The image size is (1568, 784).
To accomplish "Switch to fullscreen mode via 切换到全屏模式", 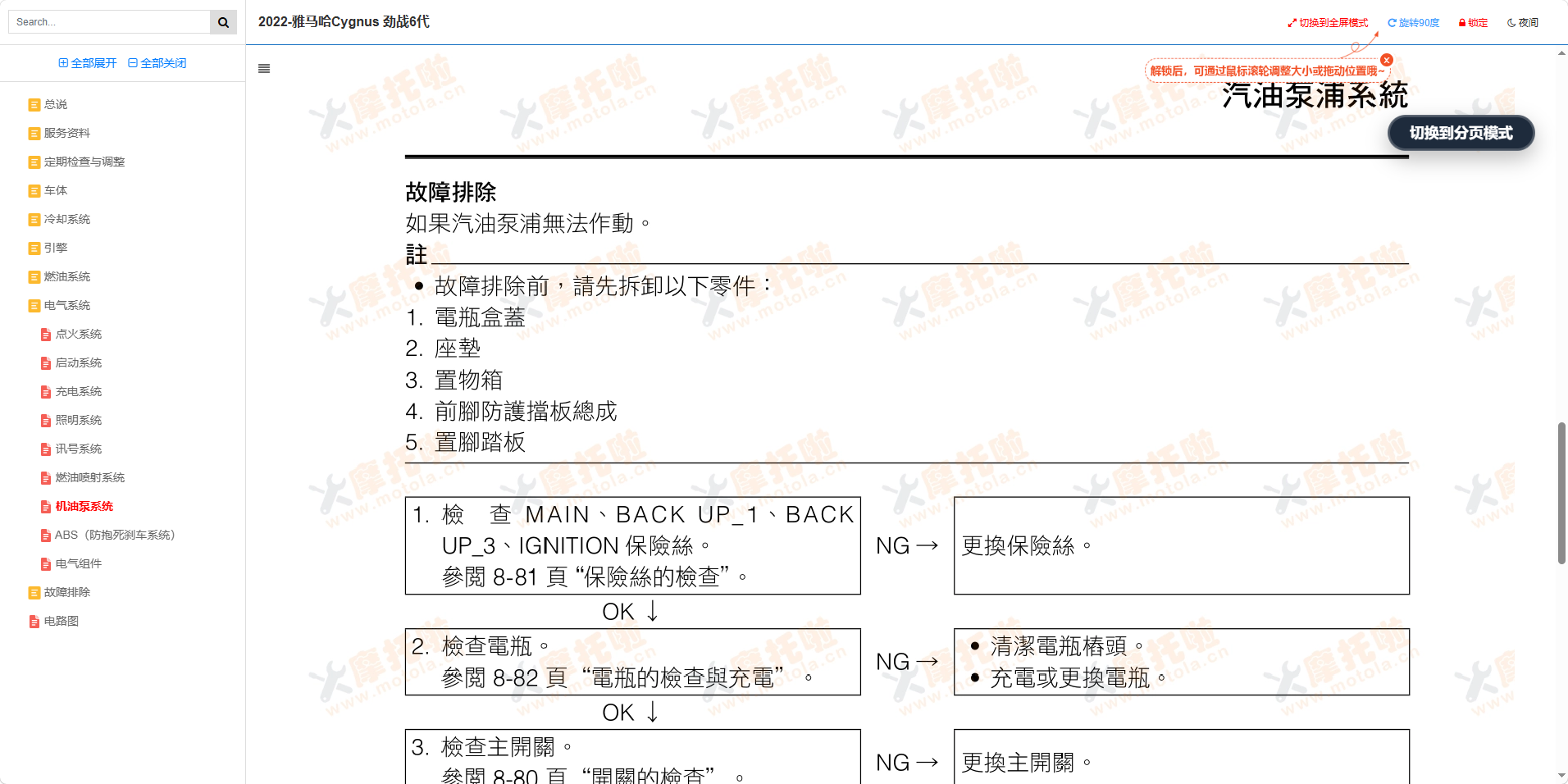I will 1328,23.
